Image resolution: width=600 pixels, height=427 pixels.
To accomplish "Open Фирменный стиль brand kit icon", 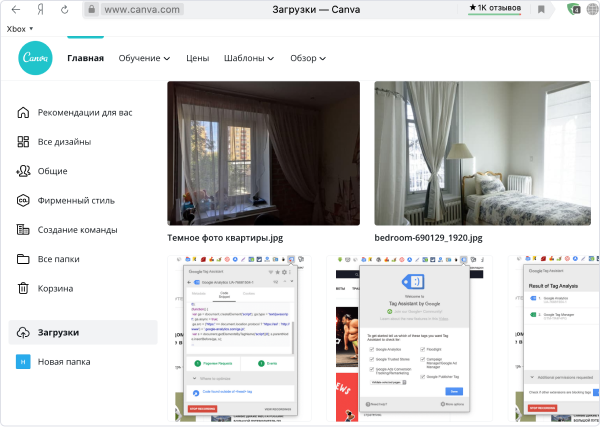I will click(x=23, y=201).
